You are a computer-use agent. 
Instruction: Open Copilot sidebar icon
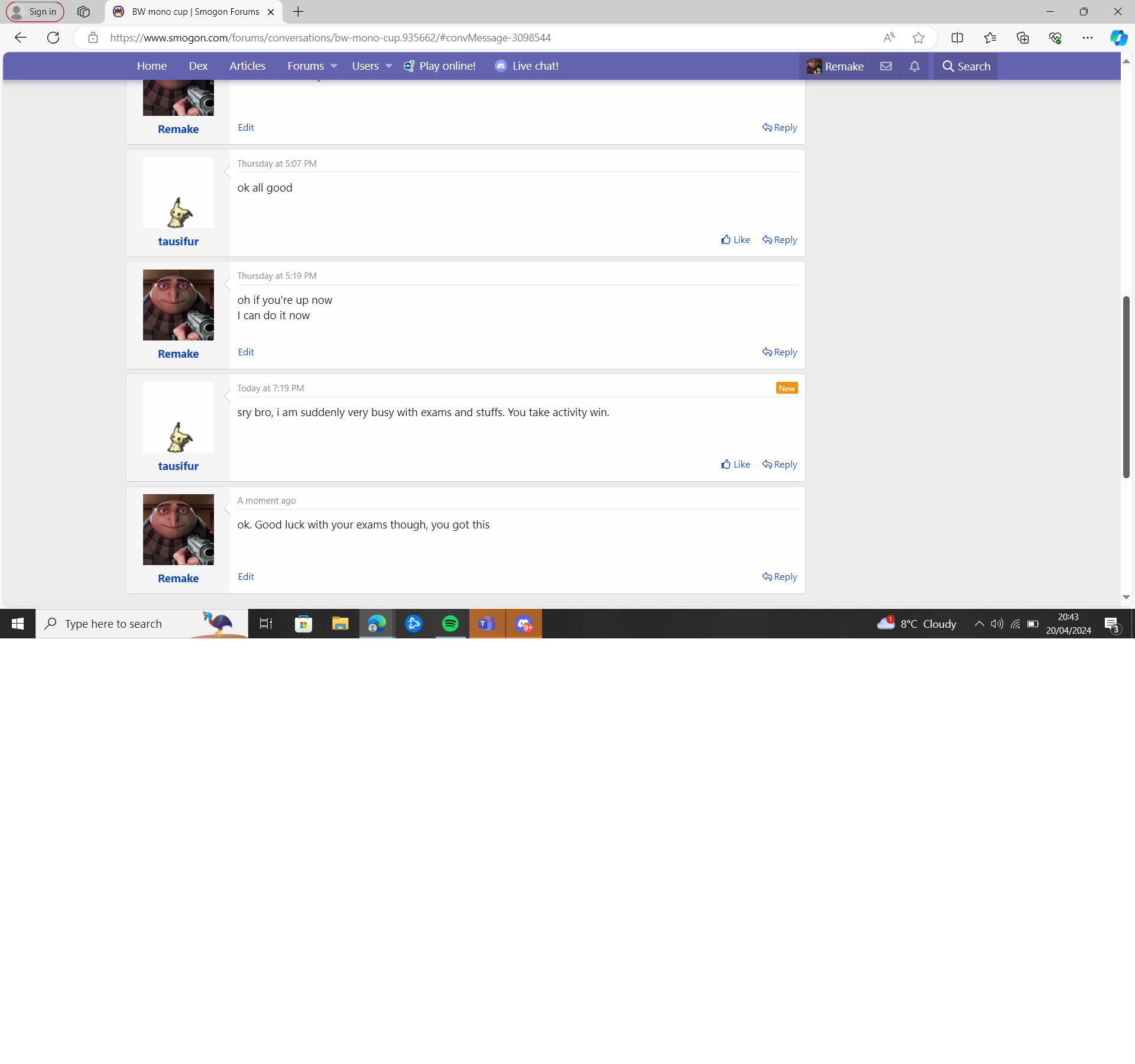click(x=1118, y=38)
